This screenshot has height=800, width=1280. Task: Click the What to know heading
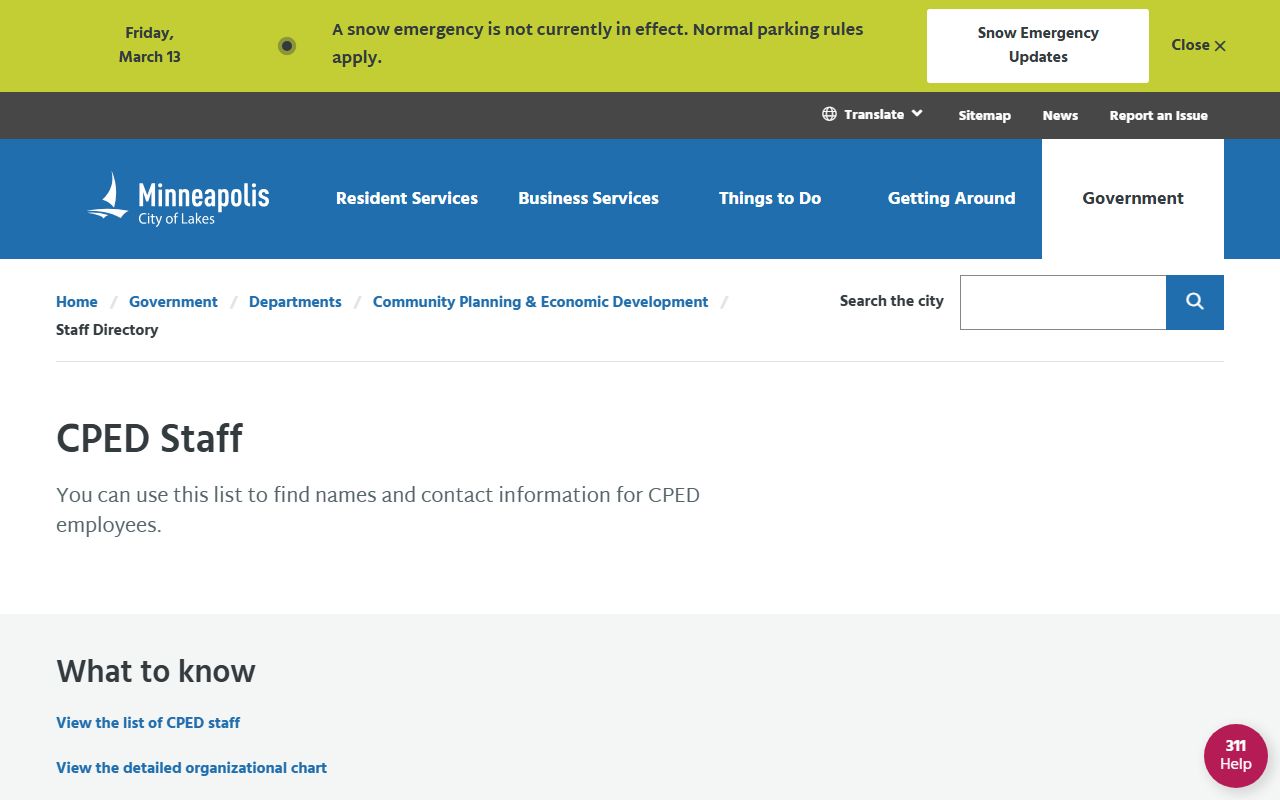click(x=156, y=671)
